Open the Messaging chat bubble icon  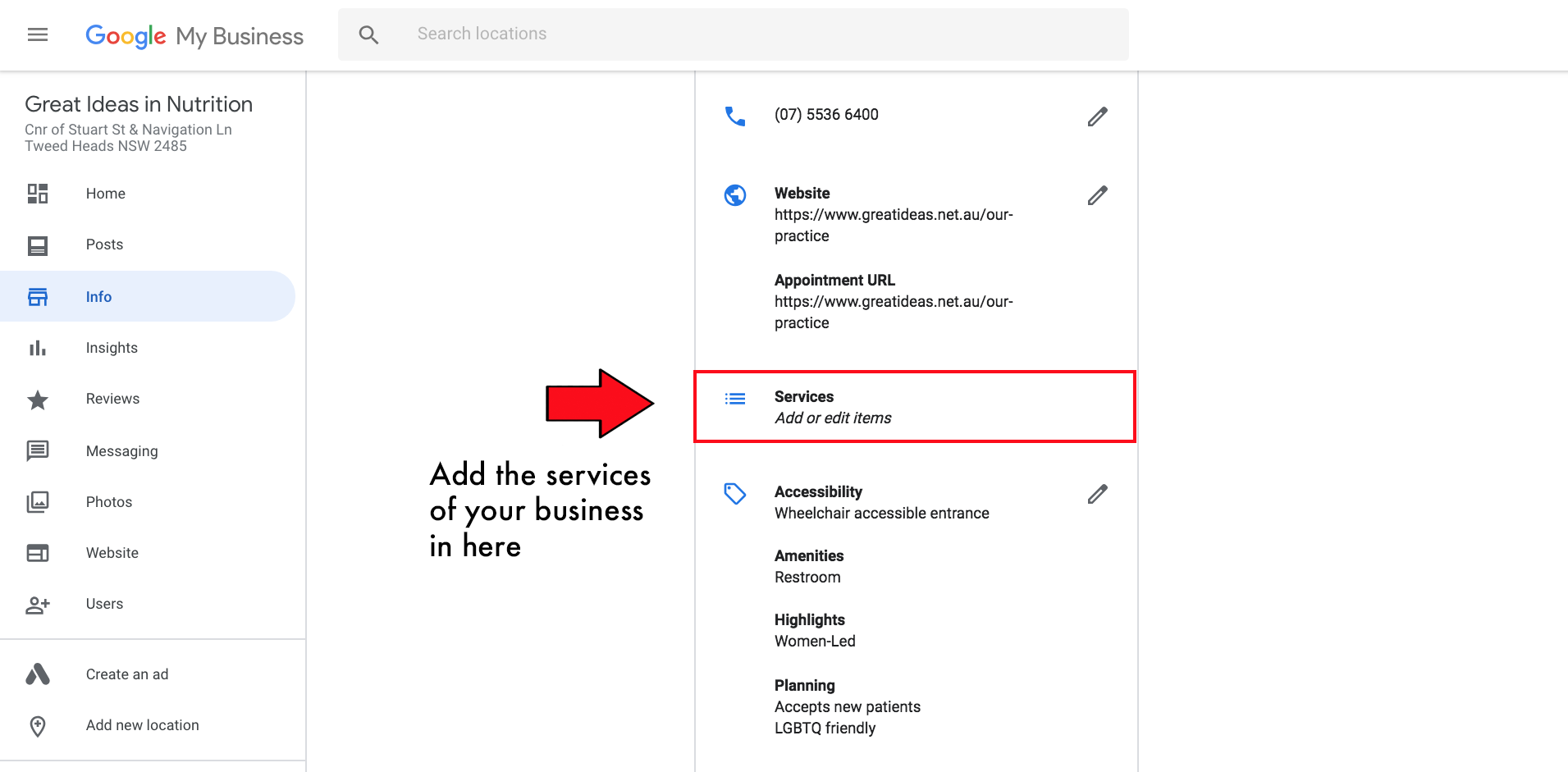coord(38,450)
